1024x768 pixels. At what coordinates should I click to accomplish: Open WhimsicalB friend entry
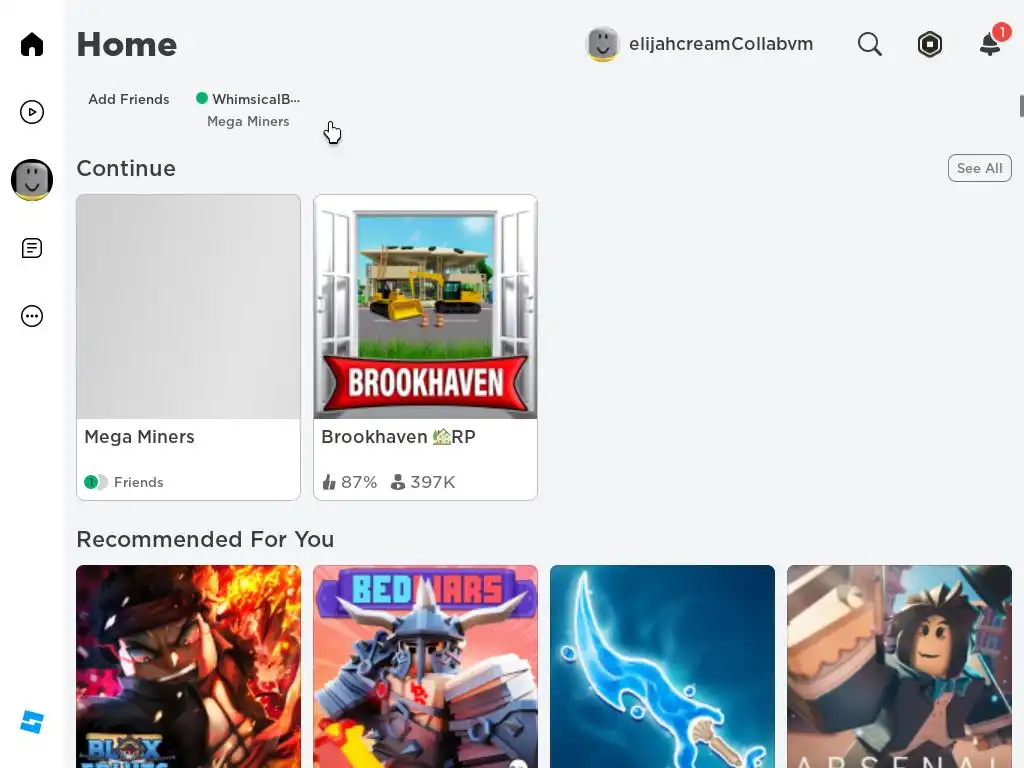(x=248, y=110)
